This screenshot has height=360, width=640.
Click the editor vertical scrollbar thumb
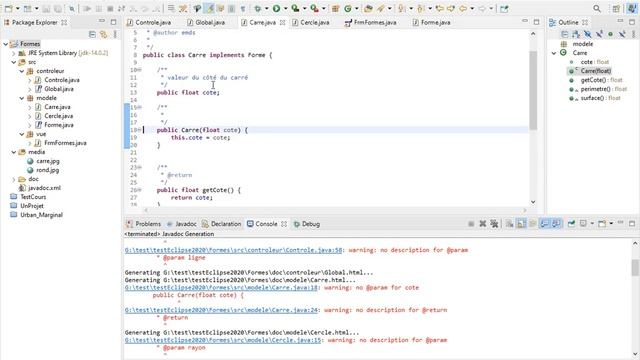(533, 90)
